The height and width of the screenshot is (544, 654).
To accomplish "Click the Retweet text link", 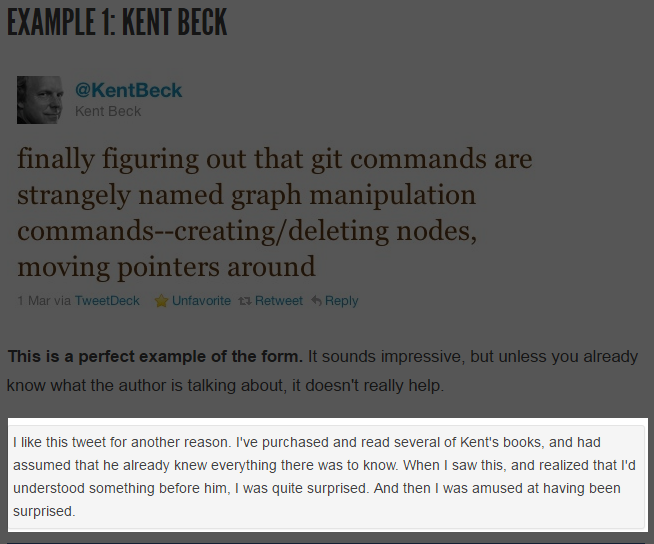I will pos(279,301).
